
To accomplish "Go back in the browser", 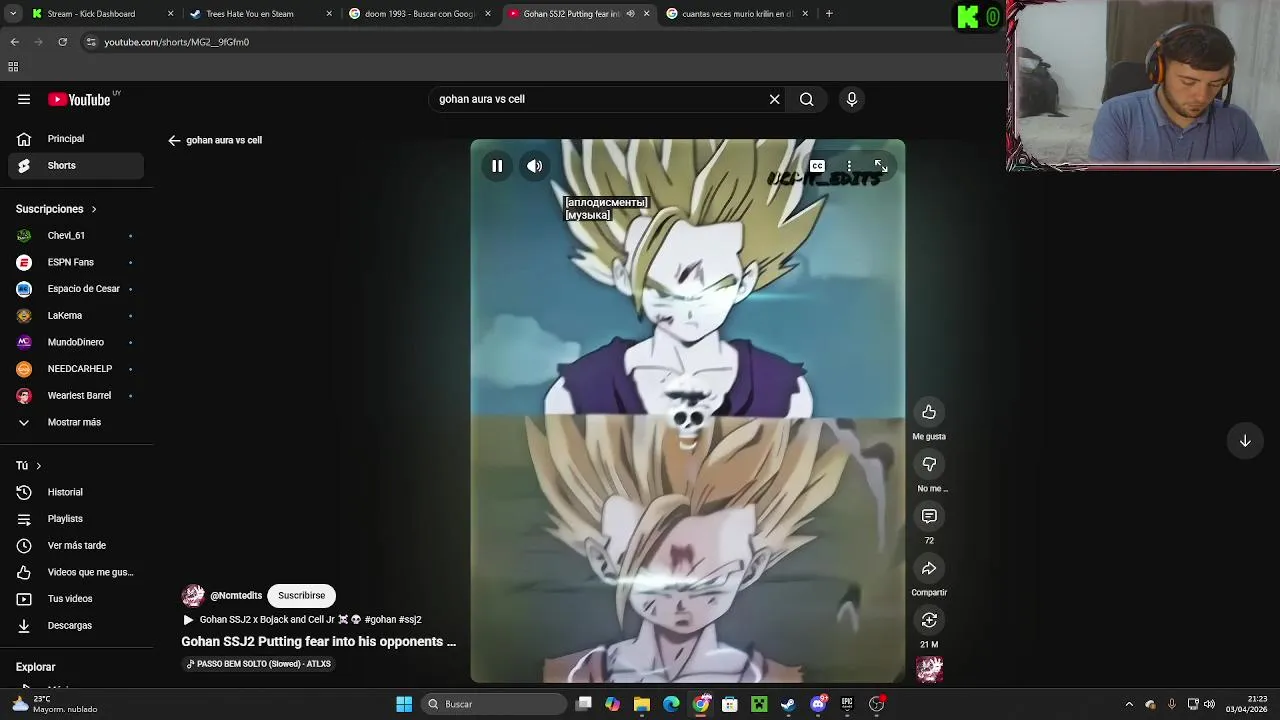I will coord(14,42).
